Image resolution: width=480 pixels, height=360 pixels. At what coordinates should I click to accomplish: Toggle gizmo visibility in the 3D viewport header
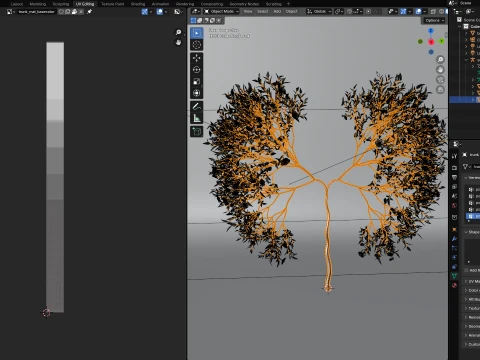point(403,12)
